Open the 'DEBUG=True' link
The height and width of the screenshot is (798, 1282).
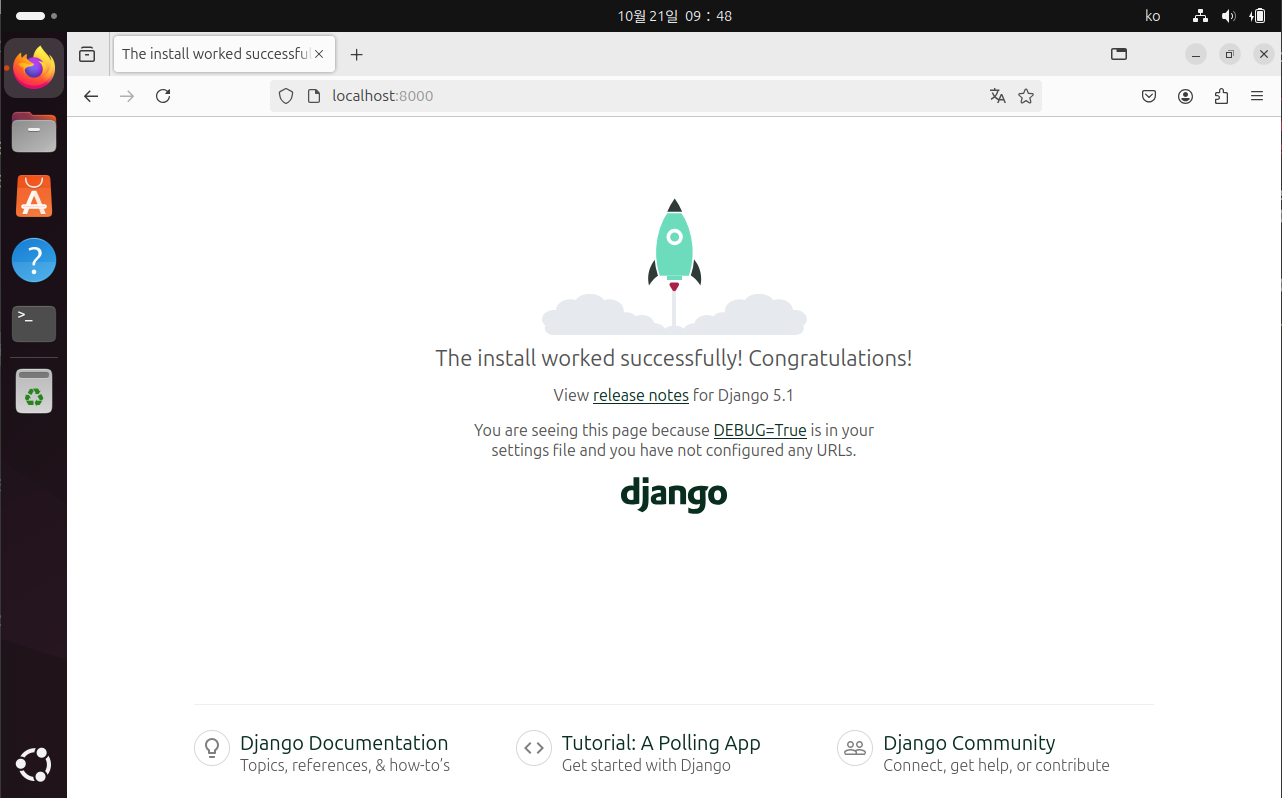(760, 430)
